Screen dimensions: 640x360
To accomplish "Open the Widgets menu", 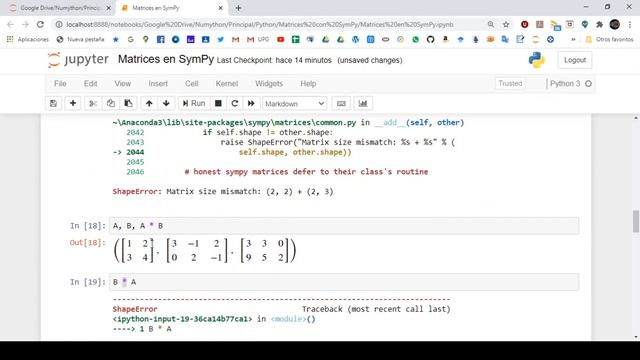I will 269,84.
